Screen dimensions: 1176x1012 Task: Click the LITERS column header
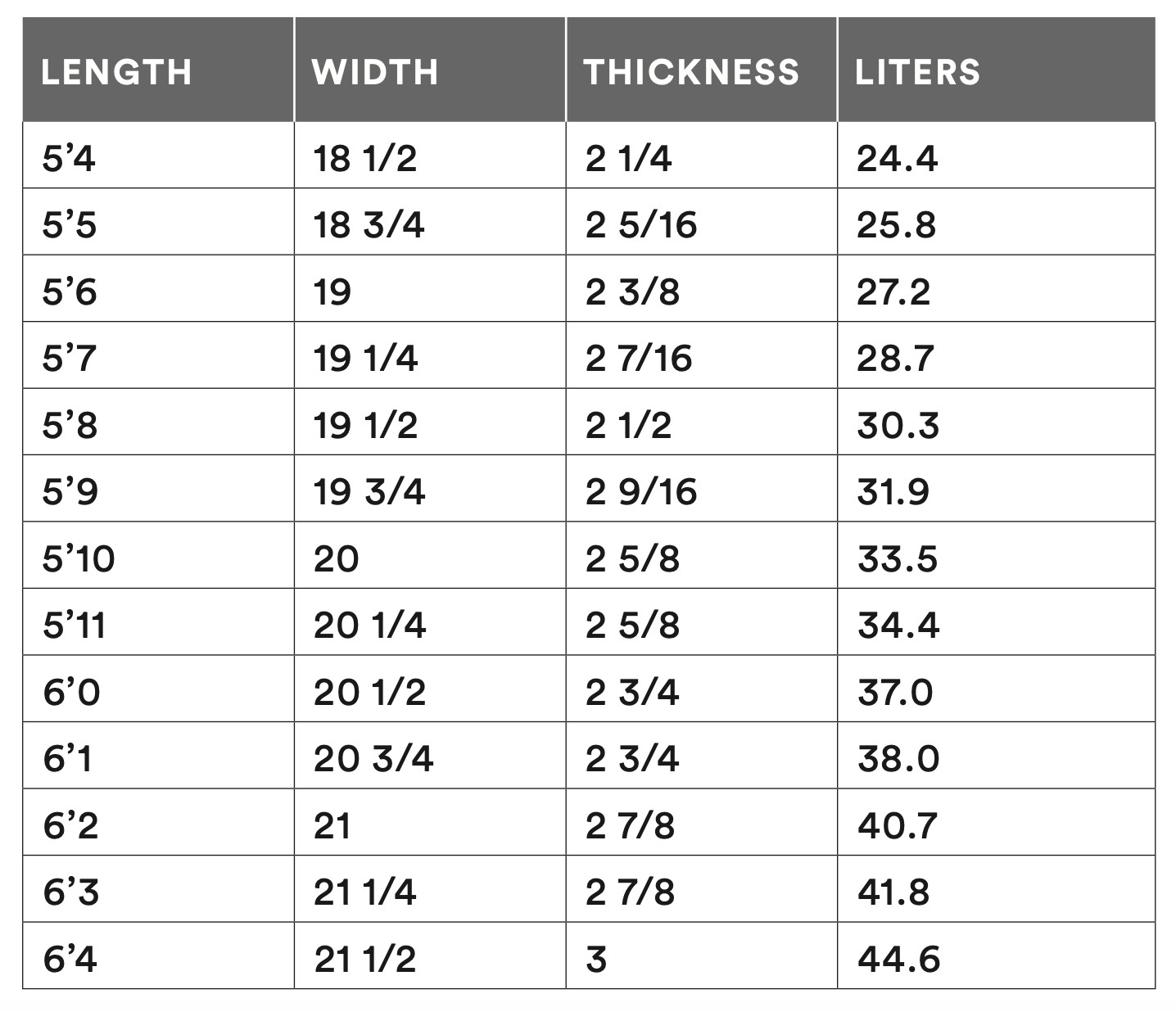coord(917,72)
